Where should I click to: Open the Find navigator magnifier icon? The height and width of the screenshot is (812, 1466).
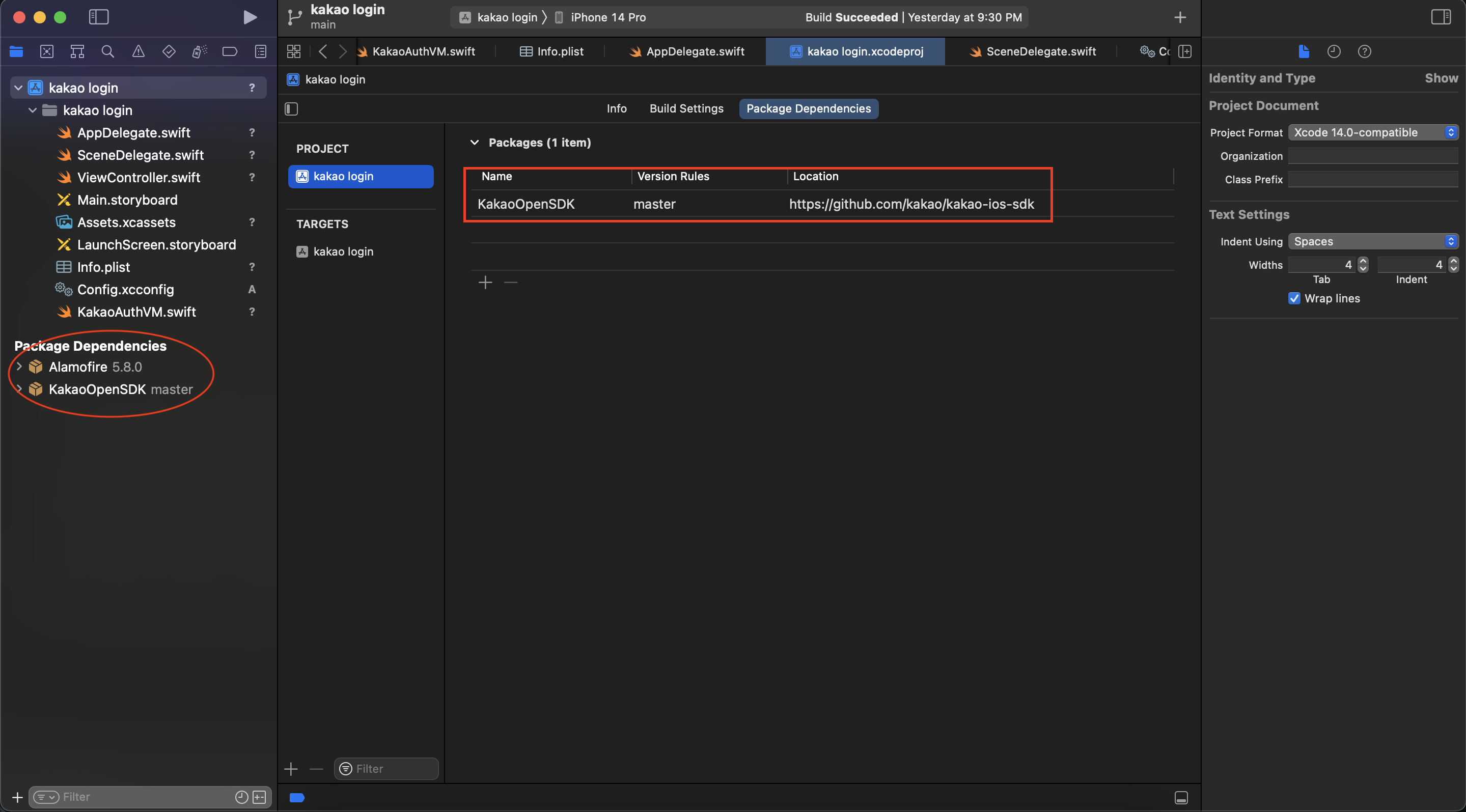coord(107,52)
